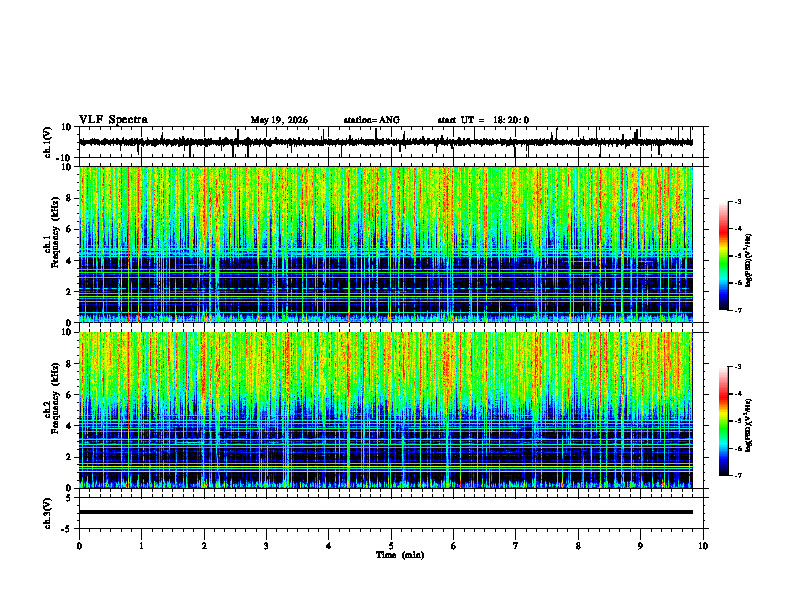
Task: Click the "VLF Spectra" plot title
Action: coord(113,120)
